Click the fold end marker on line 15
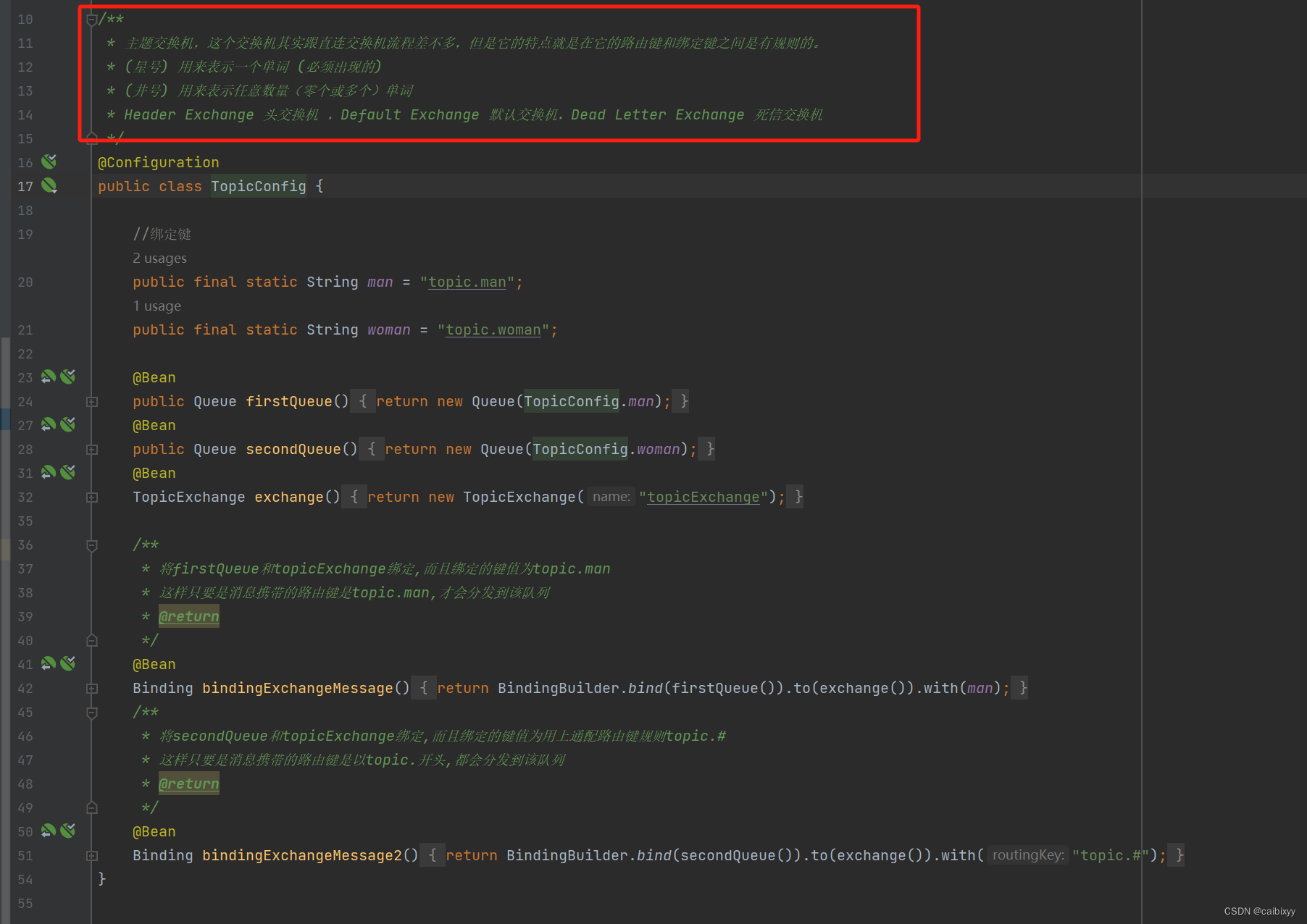Image resolution: width=1307 pixels, height=924 pixels. pyautogui.click(x=92, y=138)
